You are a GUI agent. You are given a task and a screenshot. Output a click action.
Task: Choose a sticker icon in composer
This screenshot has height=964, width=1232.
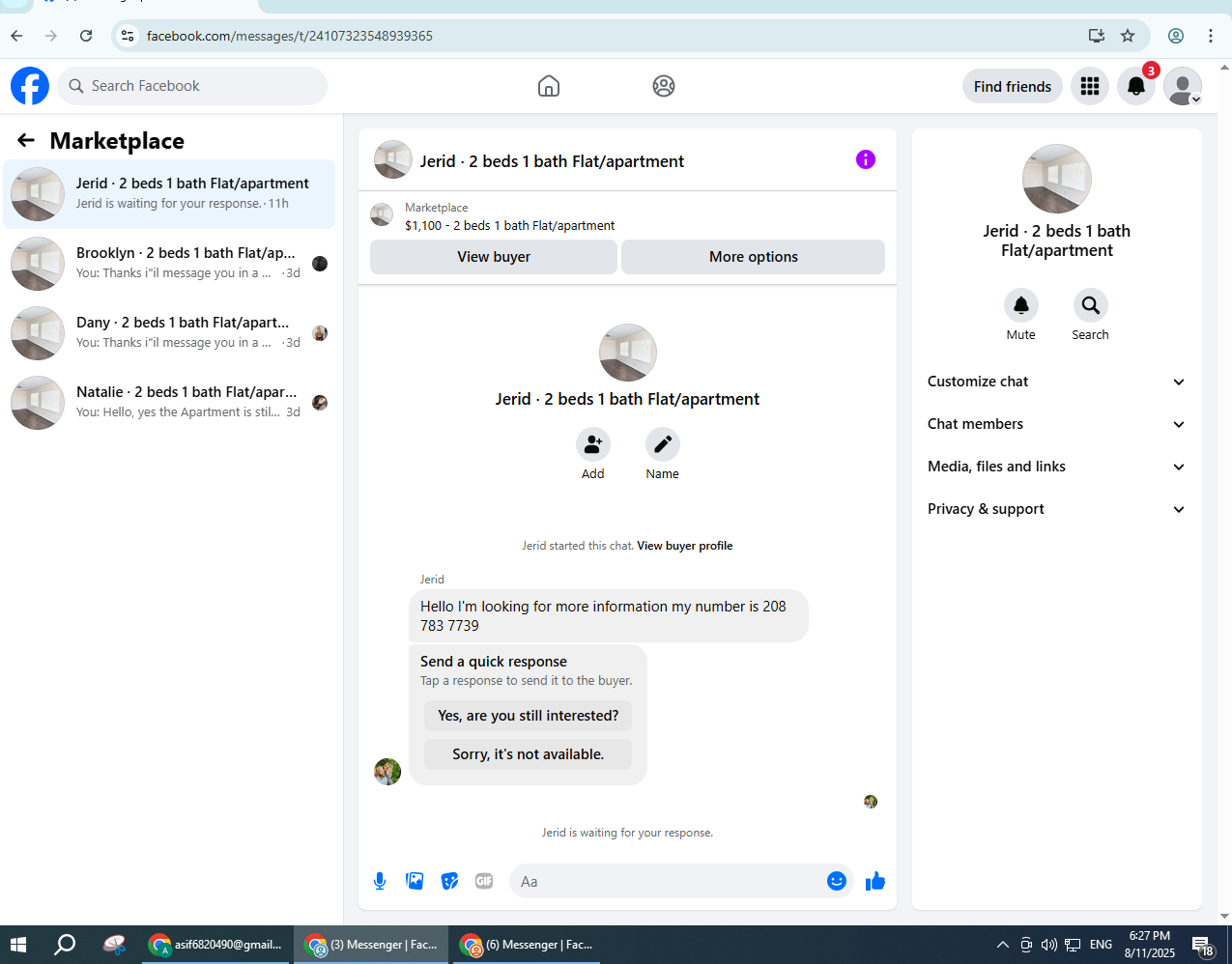pyautogui.click(x=449, y=881)
